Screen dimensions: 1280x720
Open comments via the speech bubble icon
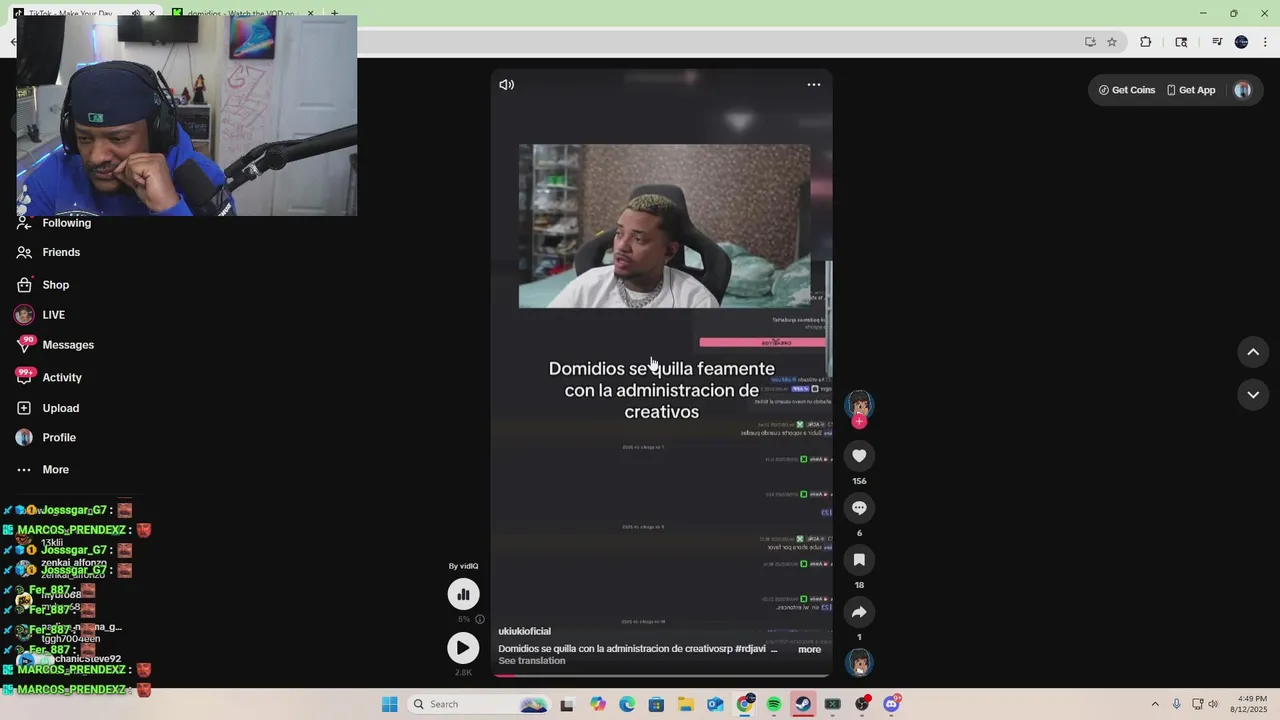point(859,508)
